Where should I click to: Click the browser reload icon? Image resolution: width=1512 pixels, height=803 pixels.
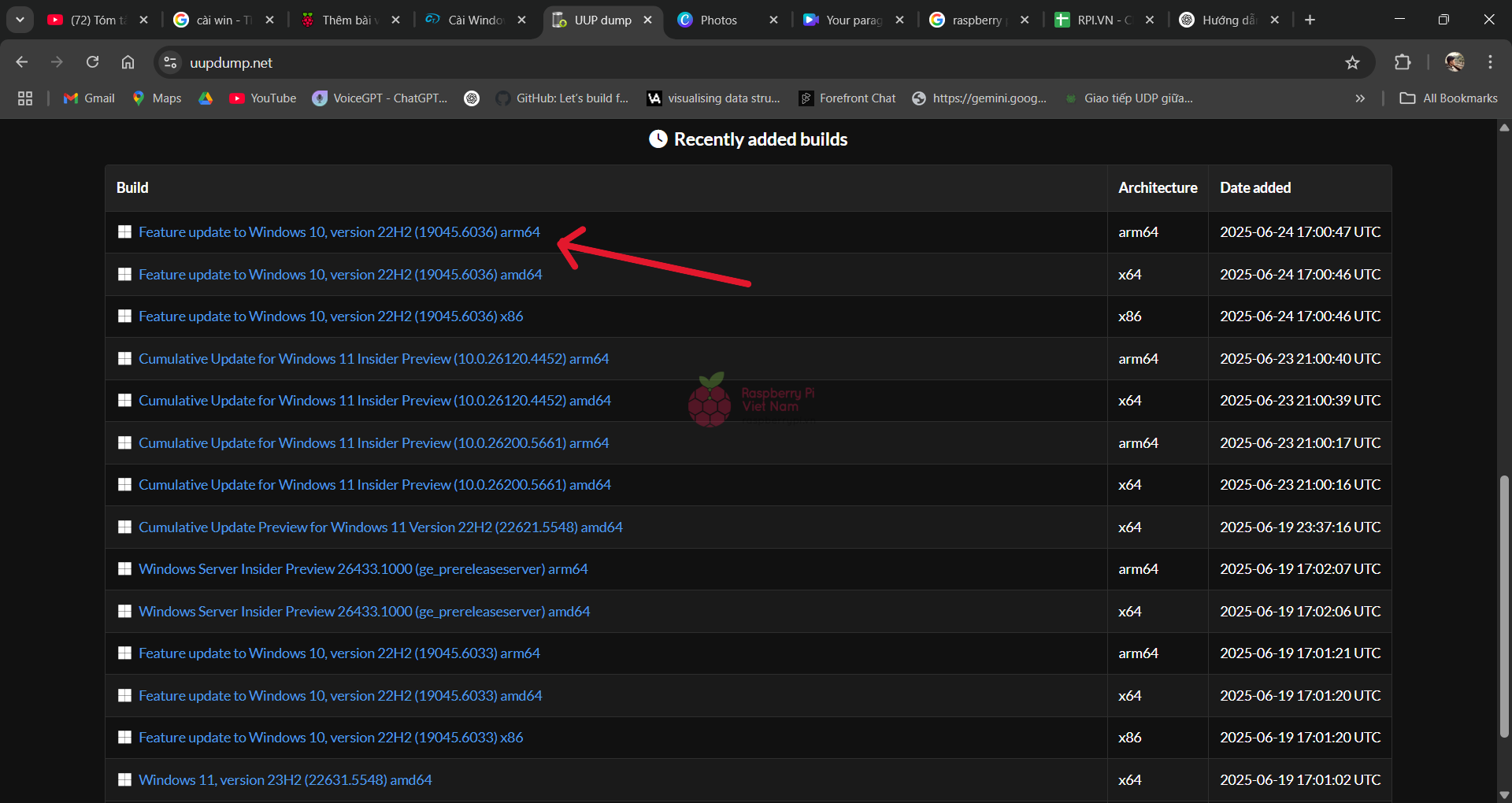coord(92,62)
